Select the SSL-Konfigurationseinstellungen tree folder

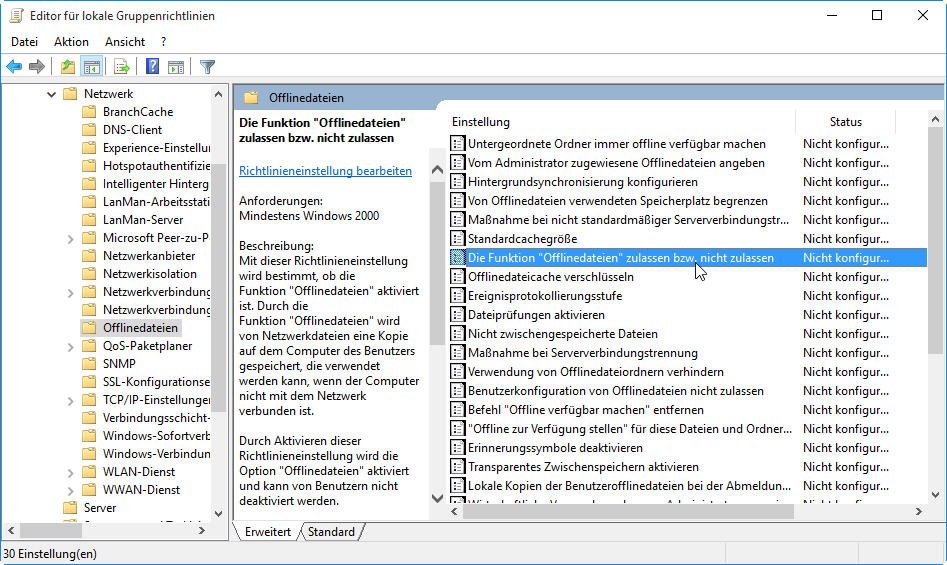pos(156,381)
